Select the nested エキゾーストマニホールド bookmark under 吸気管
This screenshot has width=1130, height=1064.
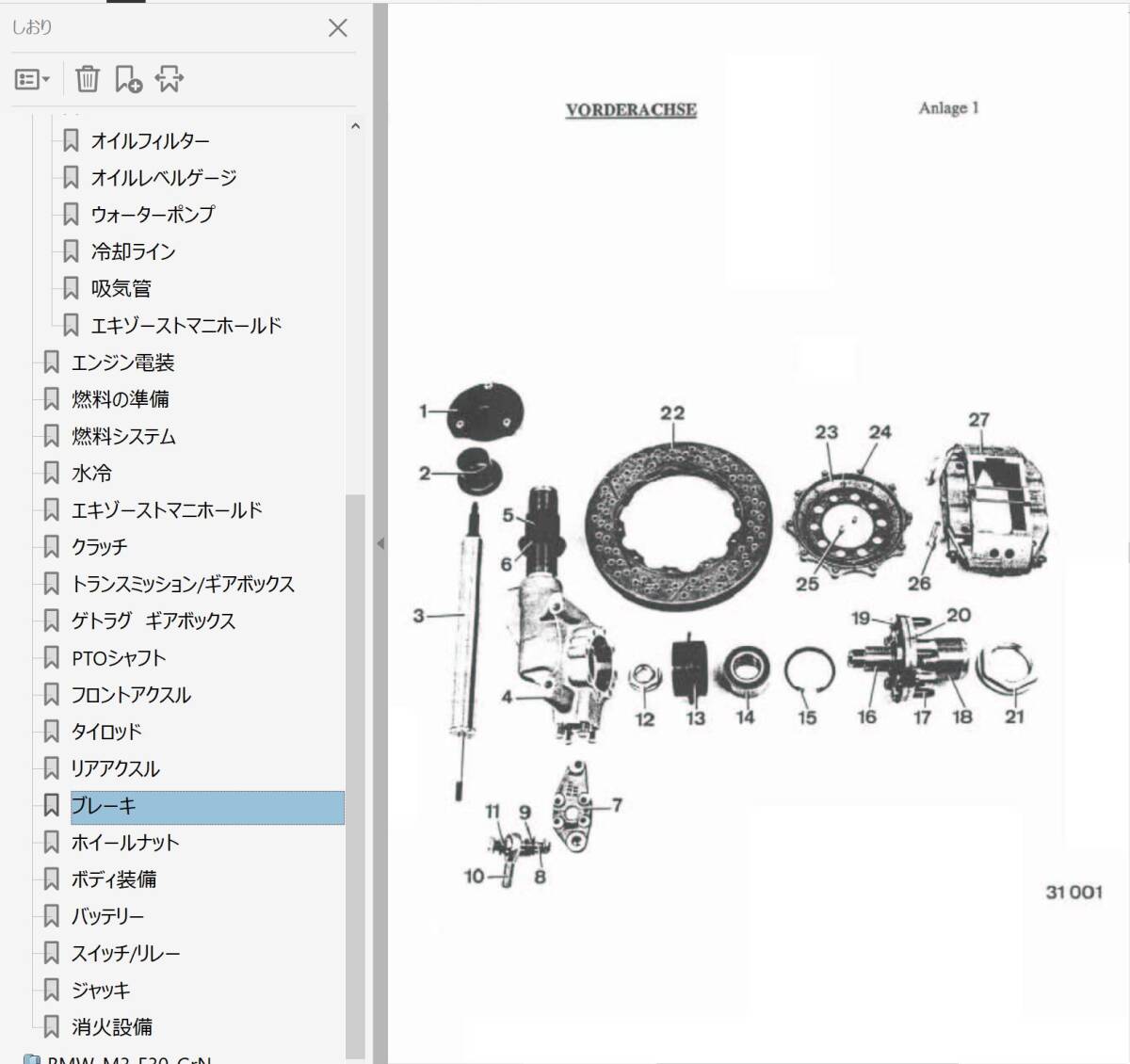tap(186, 326)
